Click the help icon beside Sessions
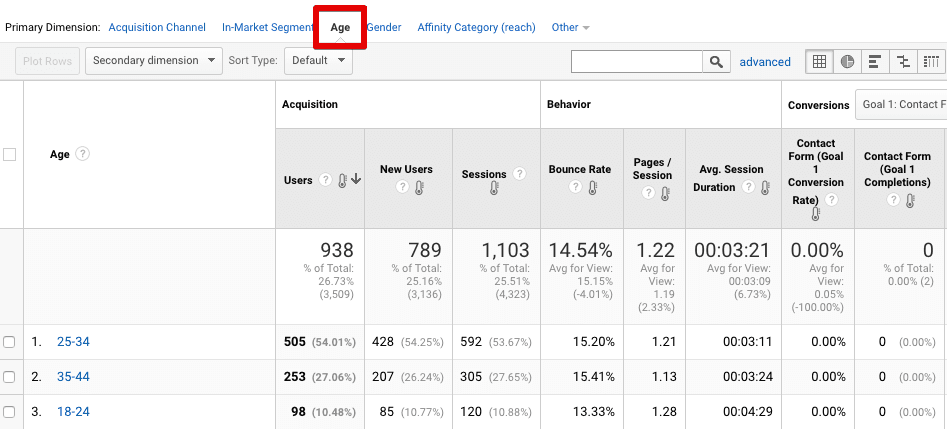The image size is (947, 429). pos(519,174)
